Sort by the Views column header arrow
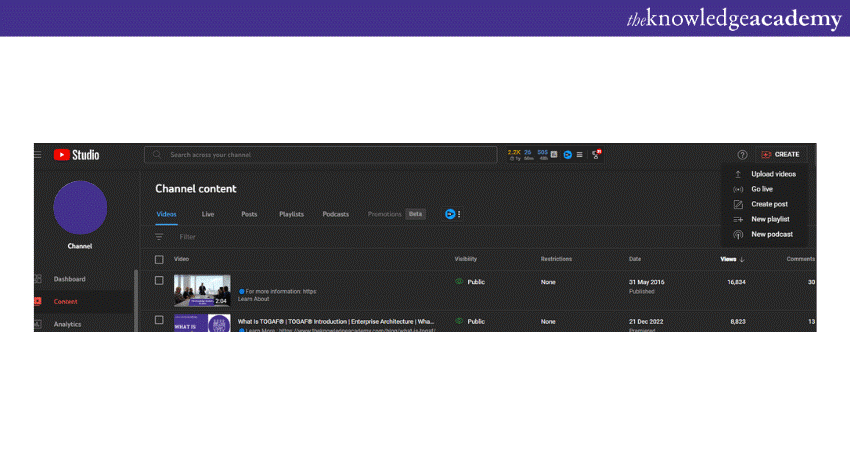 click(x=741, y=259)
